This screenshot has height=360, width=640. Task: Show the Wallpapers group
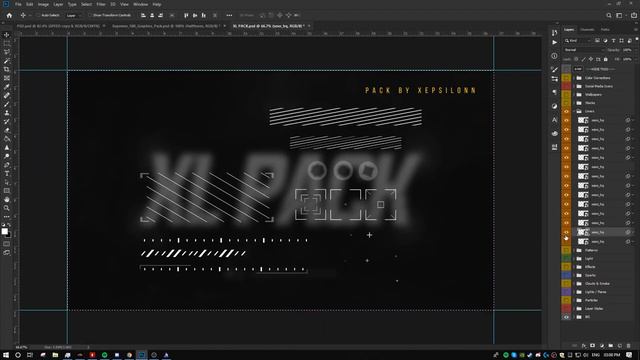pos(566,94)
